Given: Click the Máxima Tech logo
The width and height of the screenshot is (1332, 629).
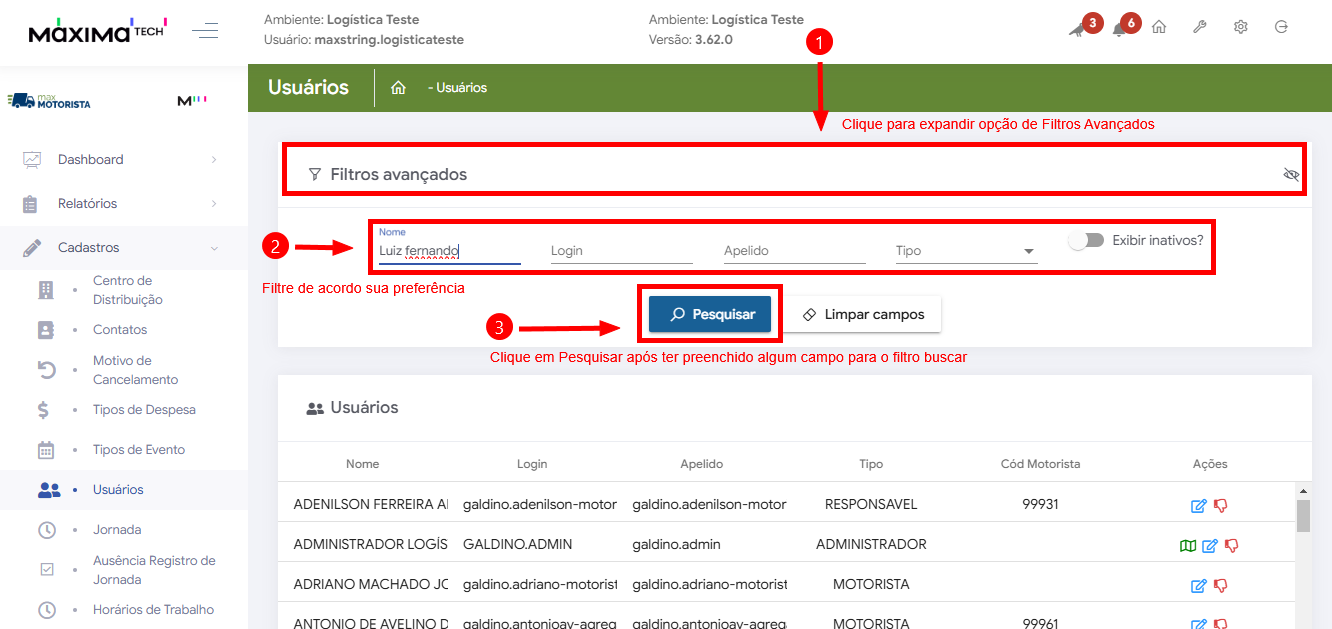Looking at the screenshot, I should pos(97,31).
